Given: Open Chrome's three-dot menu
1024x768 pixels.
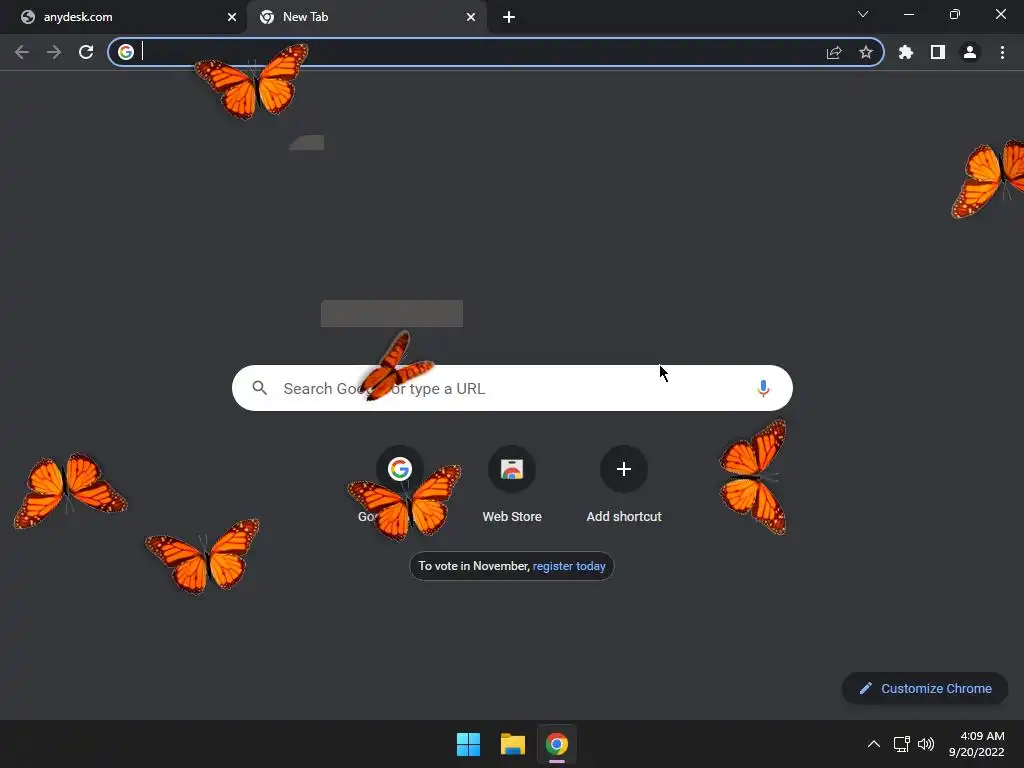Looking at the screenshot, I should pos(1002,52).
